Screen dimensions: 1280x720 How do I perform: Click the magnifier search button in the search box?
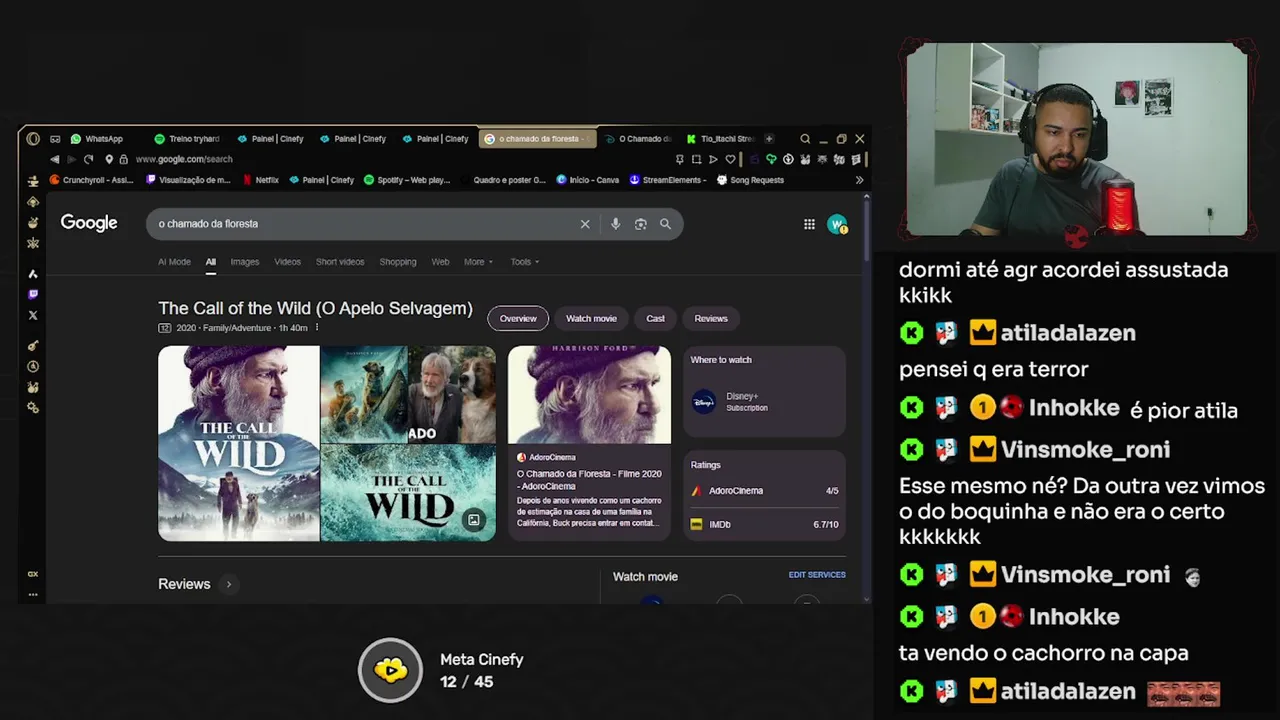pyautogui.click(x=665, y=224)
